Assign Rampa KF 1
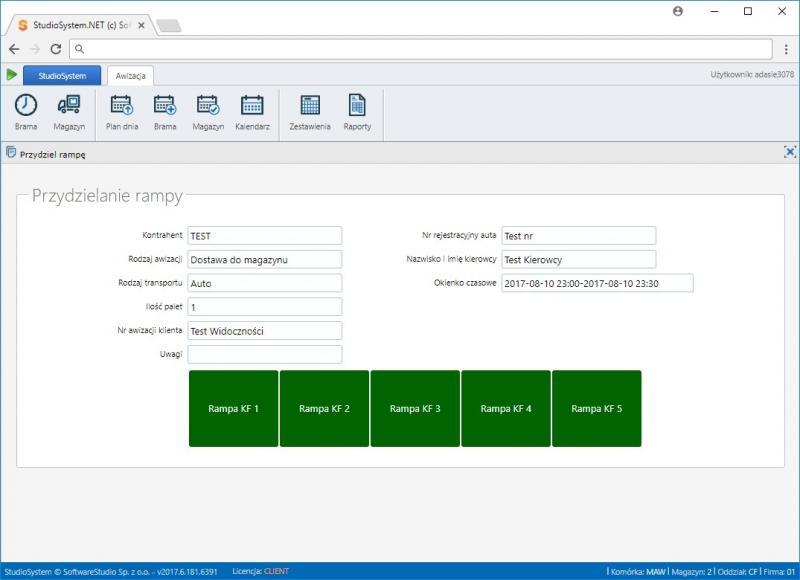This screenshot has height=580, width=800. pyautogui.click(x=233, y=409)
